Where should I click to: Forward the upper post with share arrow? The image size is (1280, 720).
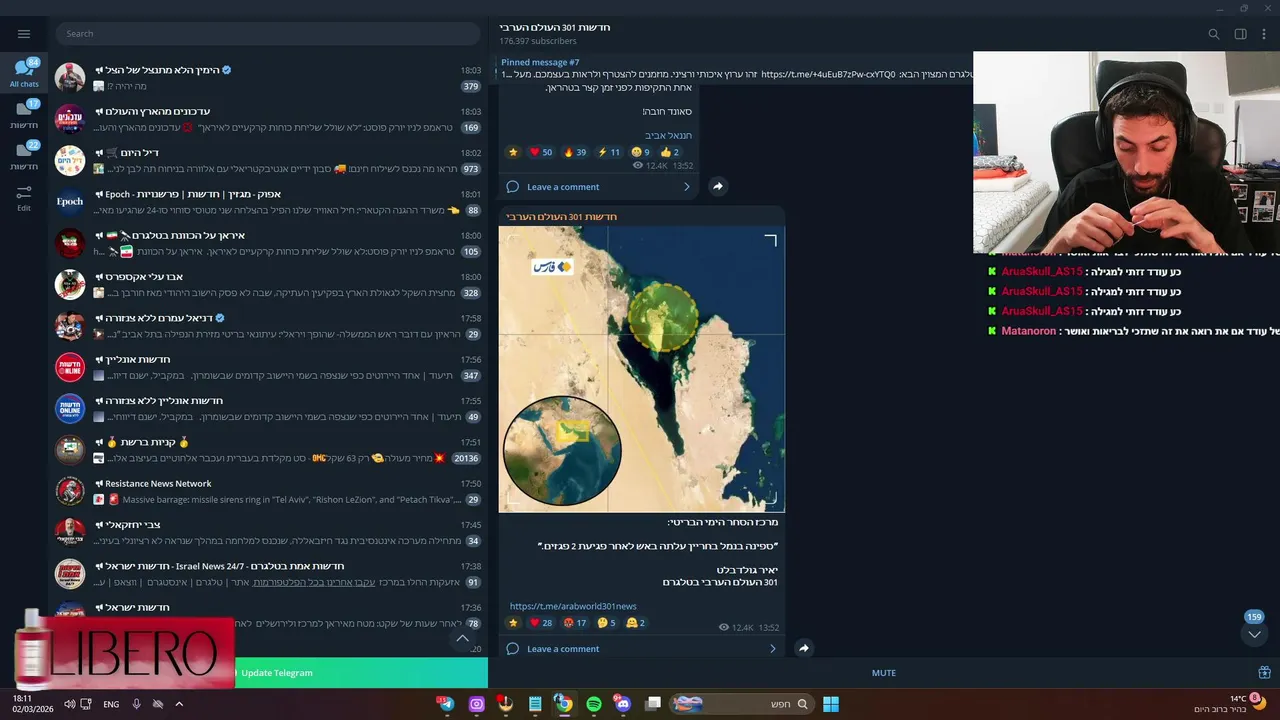(718, 186)
